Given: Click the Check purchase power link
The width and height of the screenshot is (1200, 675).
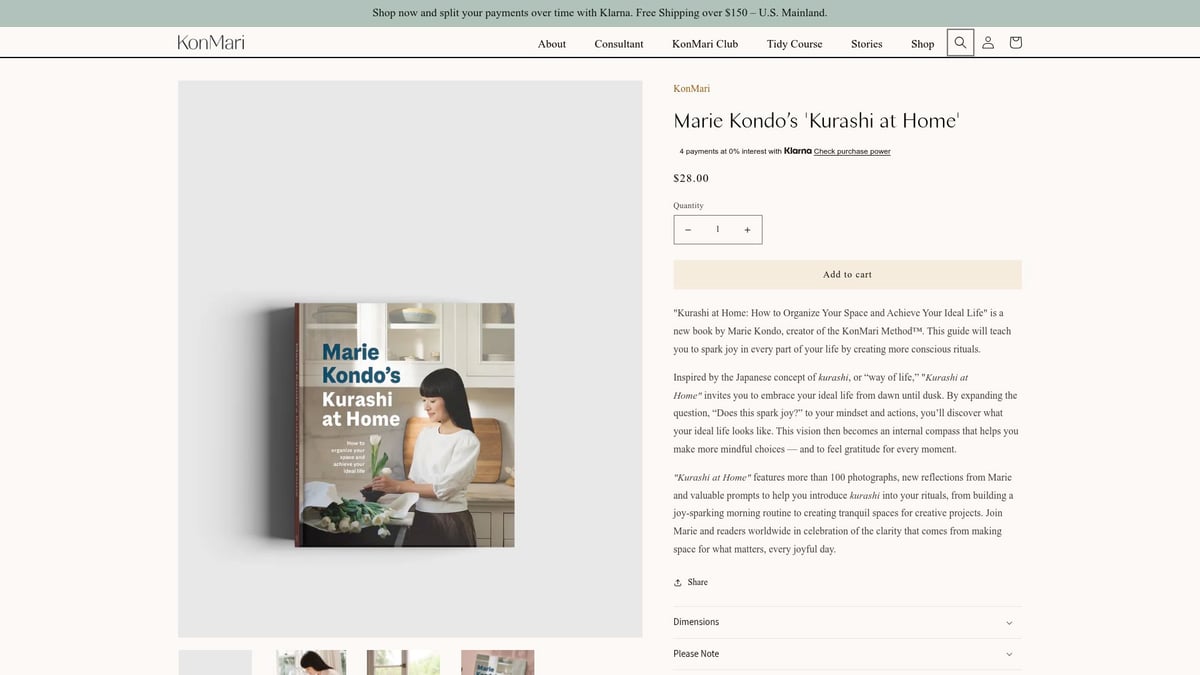Looking at the screenshot, I should tap(851, 151).
